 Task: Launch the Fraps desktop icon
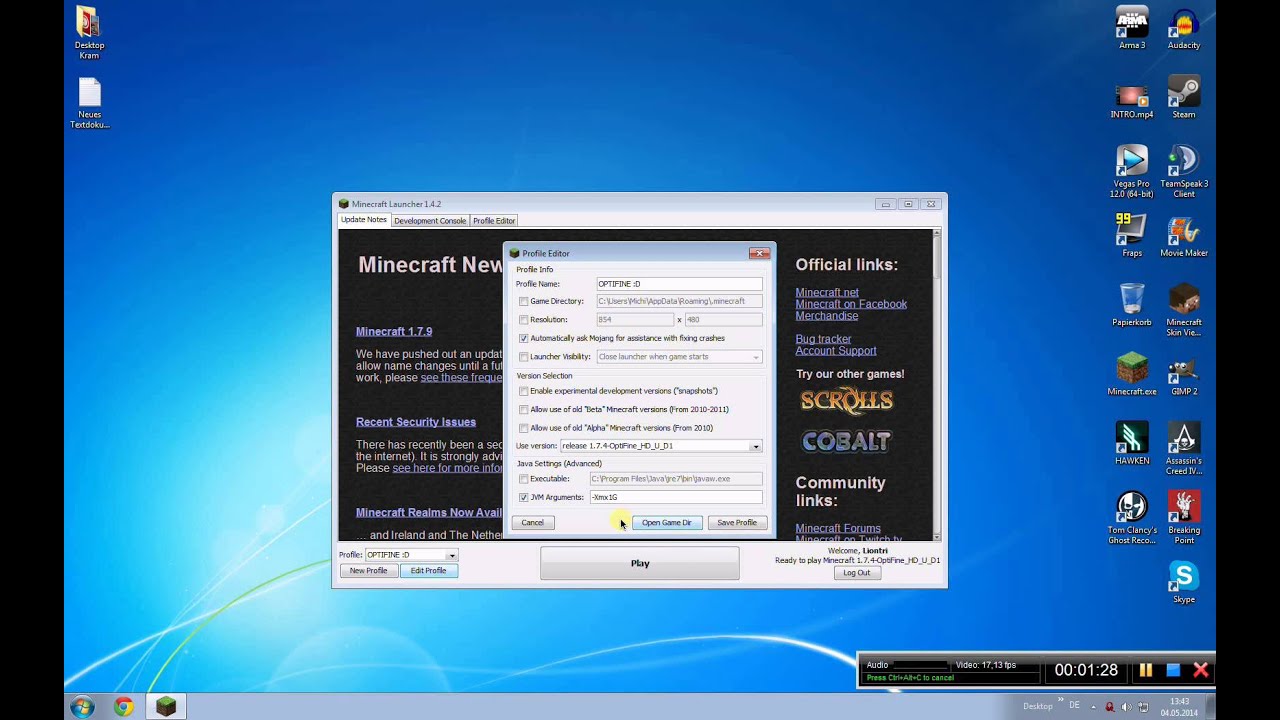click(1132, 236)
